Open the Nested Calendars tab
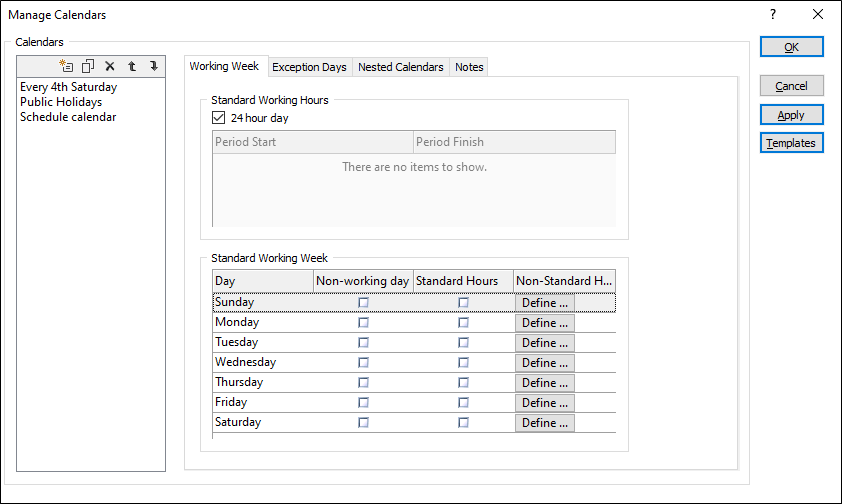 tap(400, 67)
